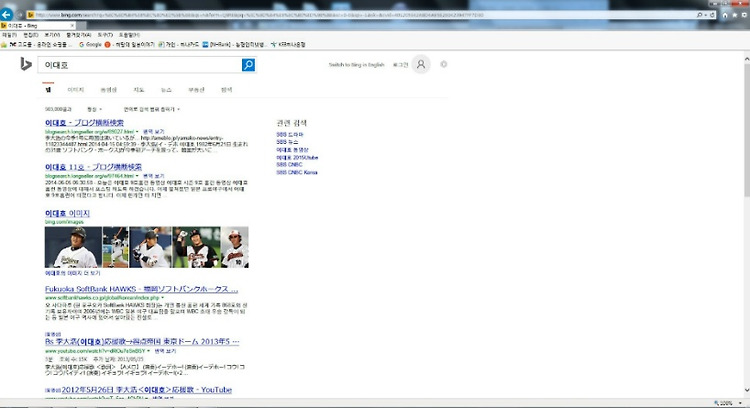Open the zoom level dropdown in the status bar
The image size is (750, 408).
click(x=740, y=403)
